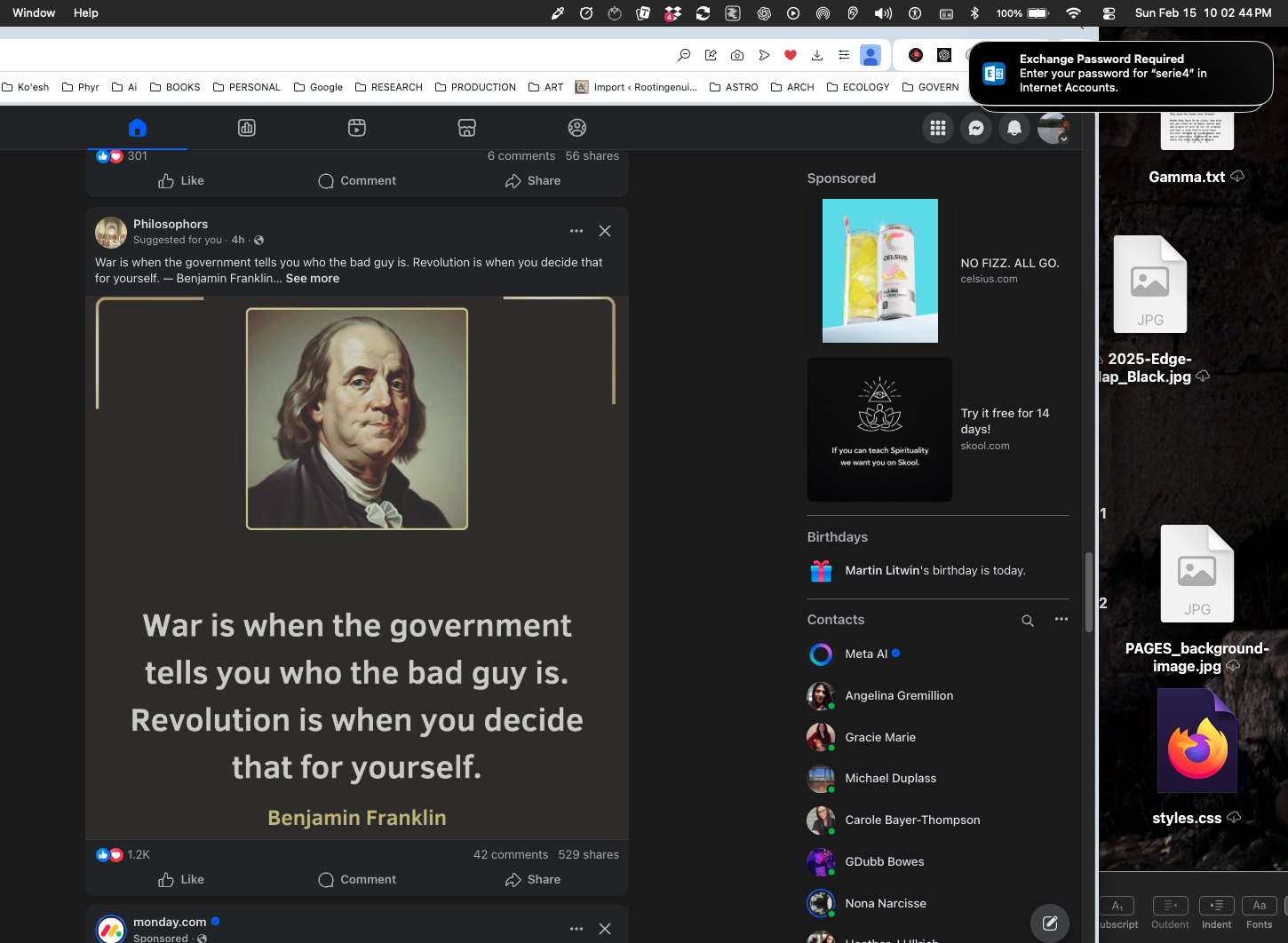Image resolution: width=1288 pixels, height=943 pixels.
Task: Open Facebook Home feed tab
Action: pyautogui.click(x=137, y=128)
